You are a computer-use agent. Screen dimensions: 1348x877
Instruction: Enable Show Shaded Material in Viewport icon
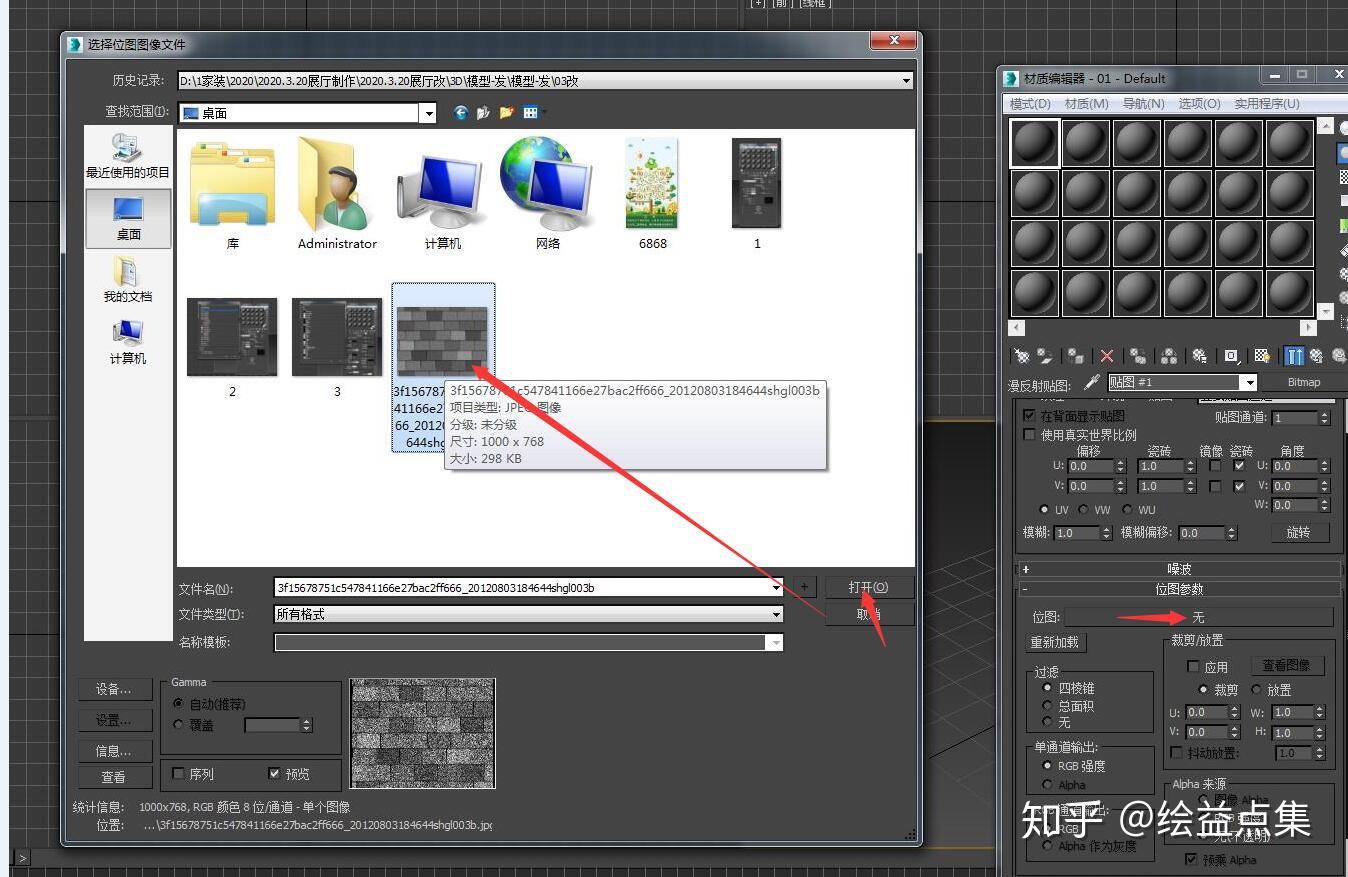(x=1261, y=355)
